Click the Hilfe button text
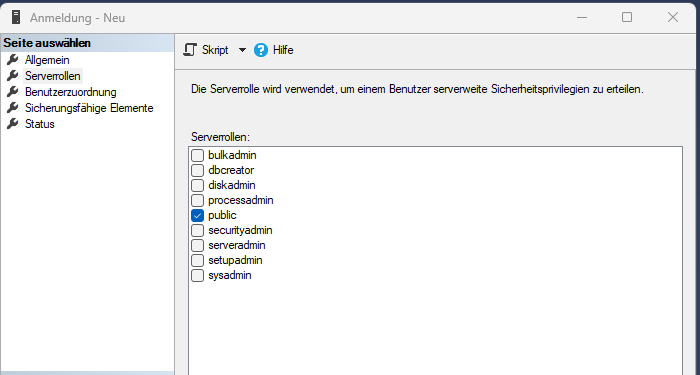The image size is (700, 375). coord(283,50)
